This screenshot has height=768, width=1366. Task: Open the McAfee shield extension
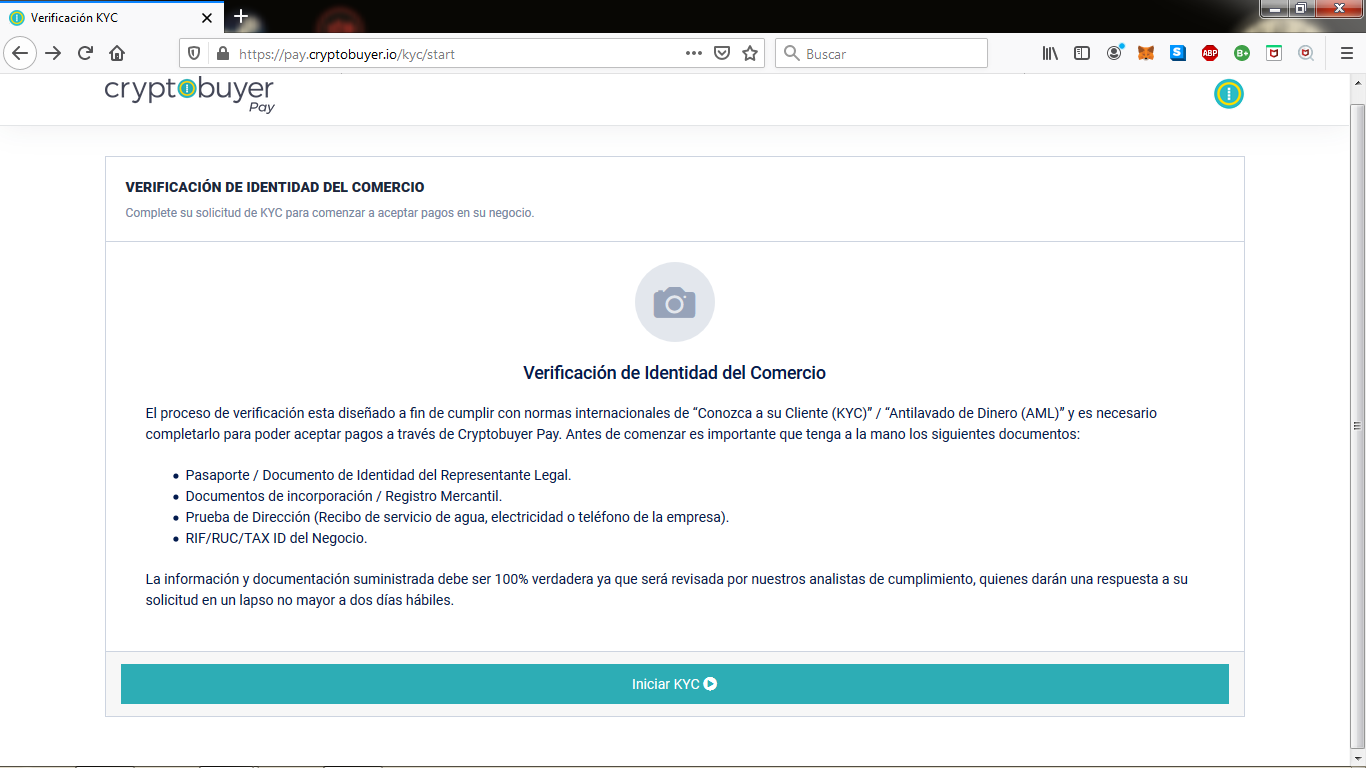coord(1274,54)
